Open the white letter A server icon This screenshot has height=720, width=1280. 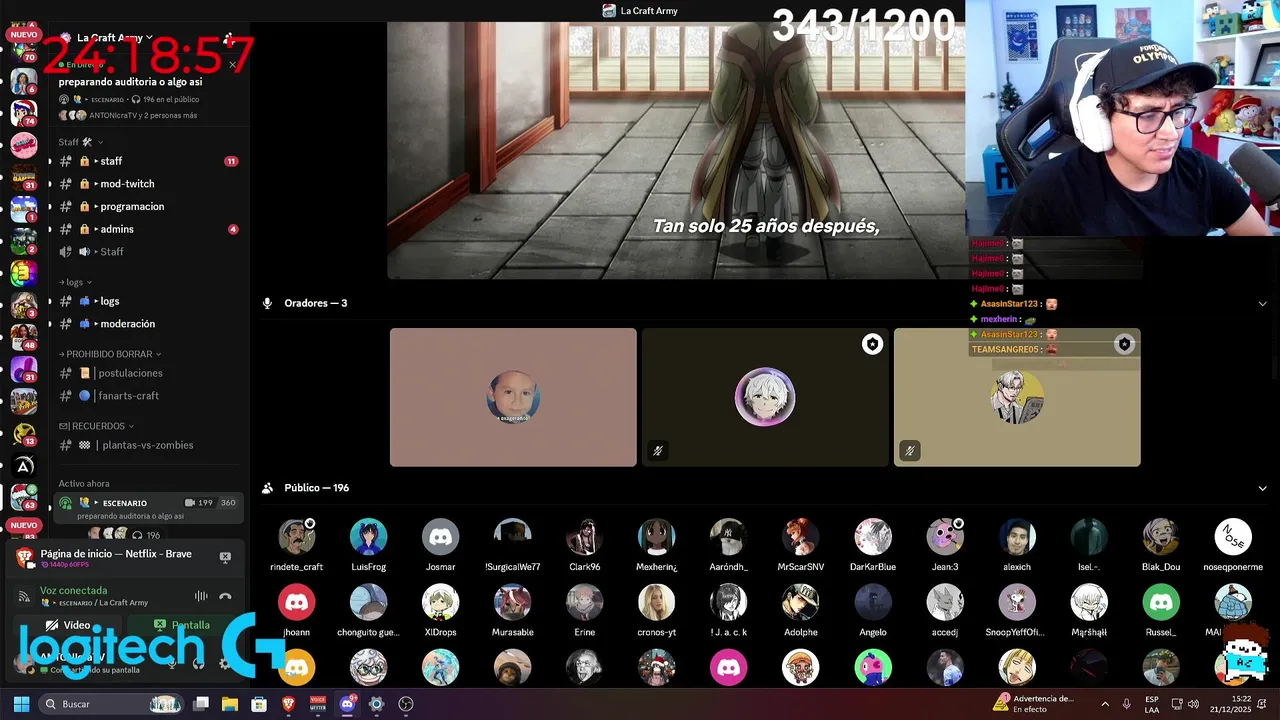coord(23,465)
